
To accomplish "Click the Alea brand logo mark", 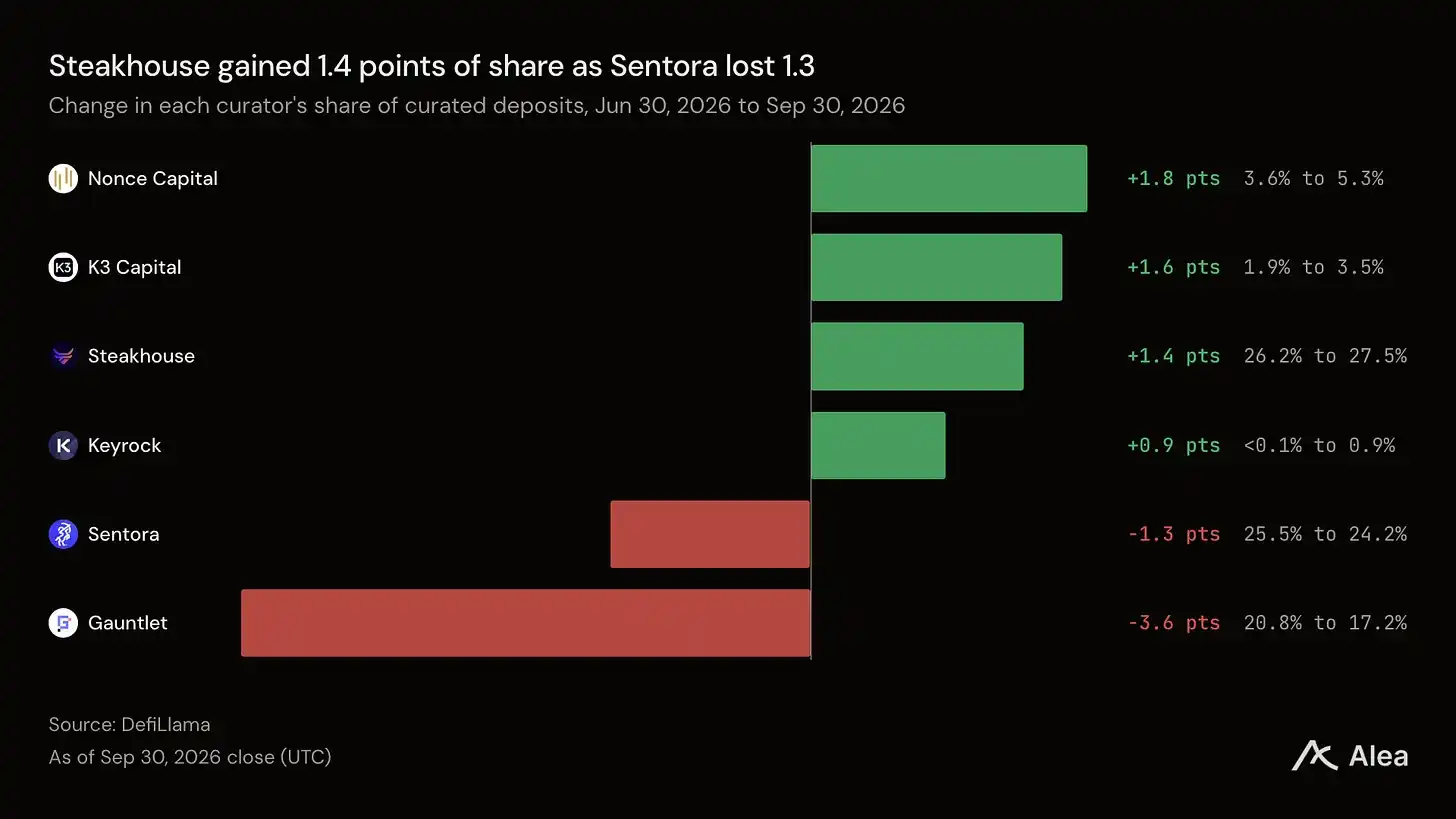I will coord(1314,755).
